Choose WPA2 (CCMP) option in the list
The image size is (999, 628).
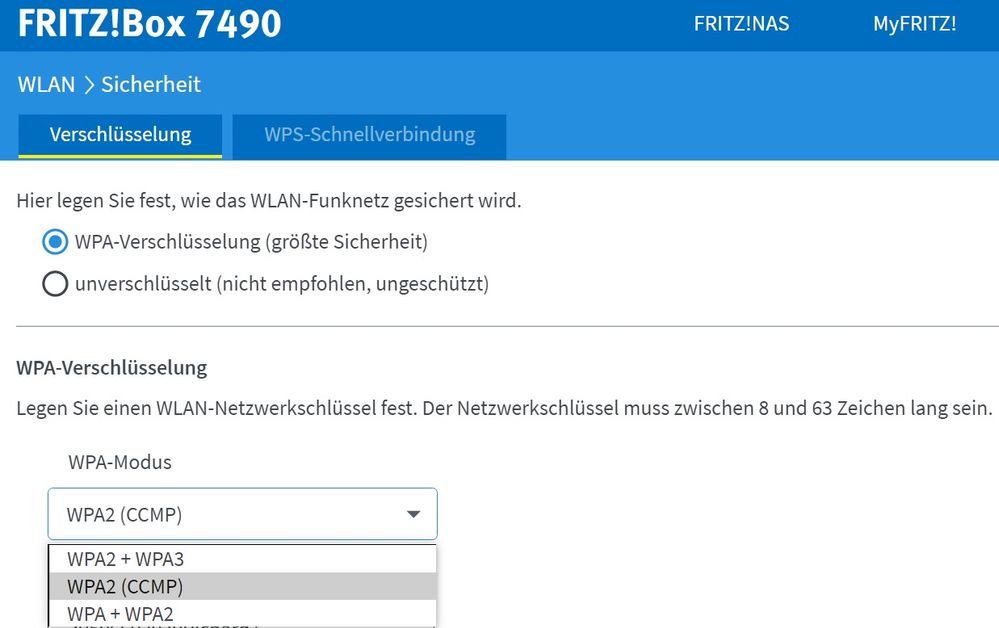tap(243, 586)
